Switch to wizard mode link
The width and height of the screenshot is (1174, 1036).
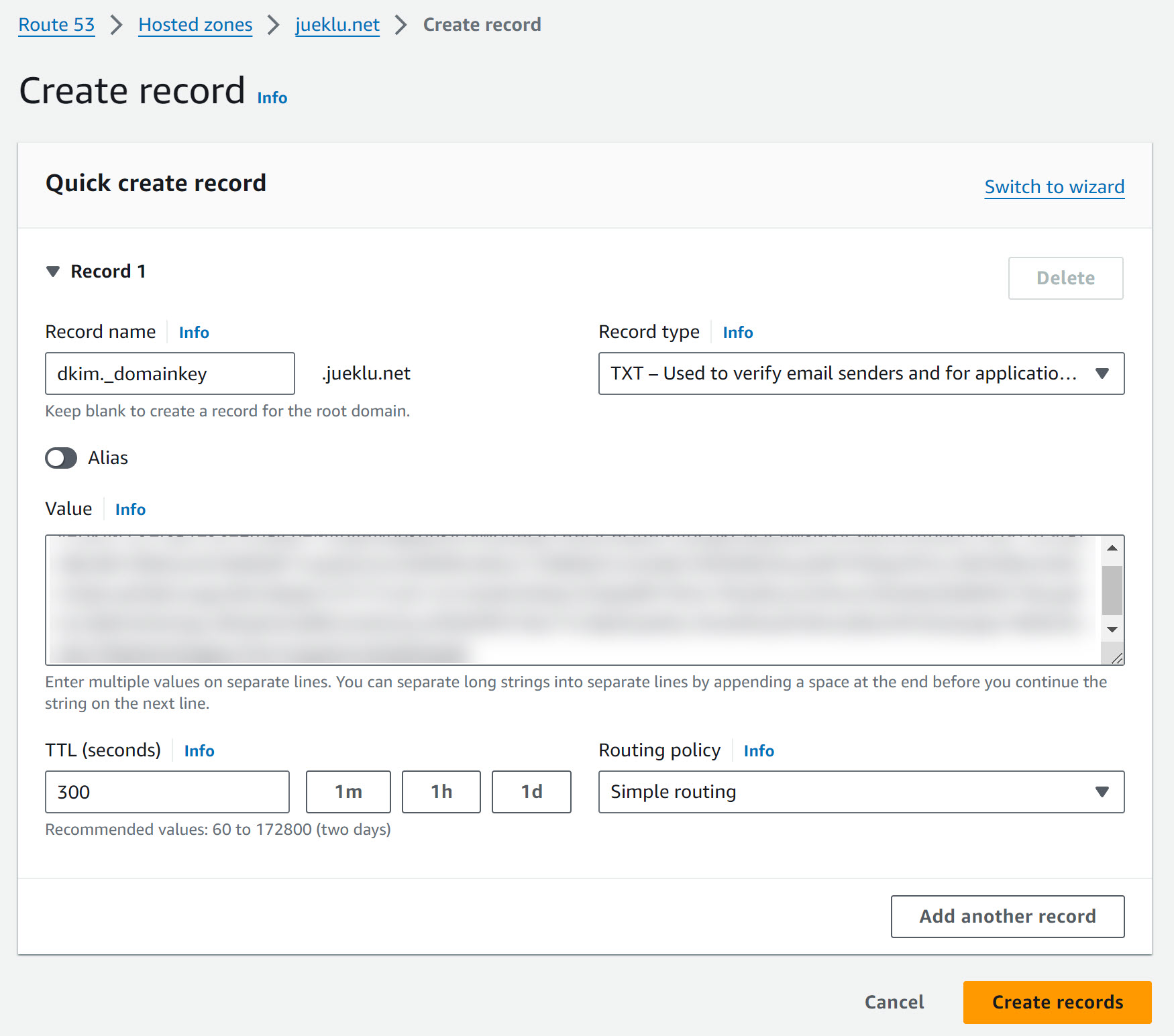(1054, 187)
